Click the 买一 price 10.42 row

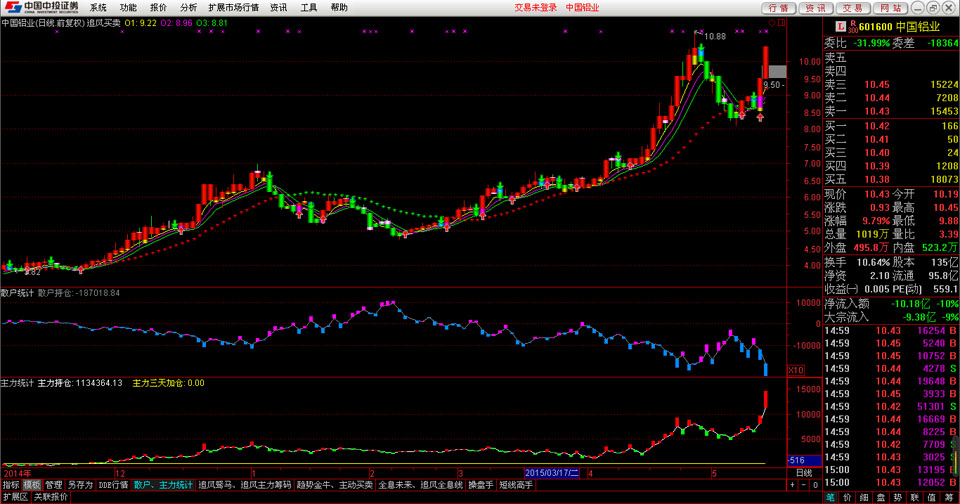891,126
